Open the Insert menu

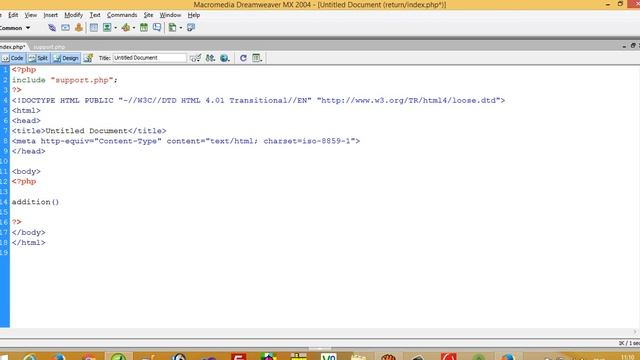click(x=51, y=15)
